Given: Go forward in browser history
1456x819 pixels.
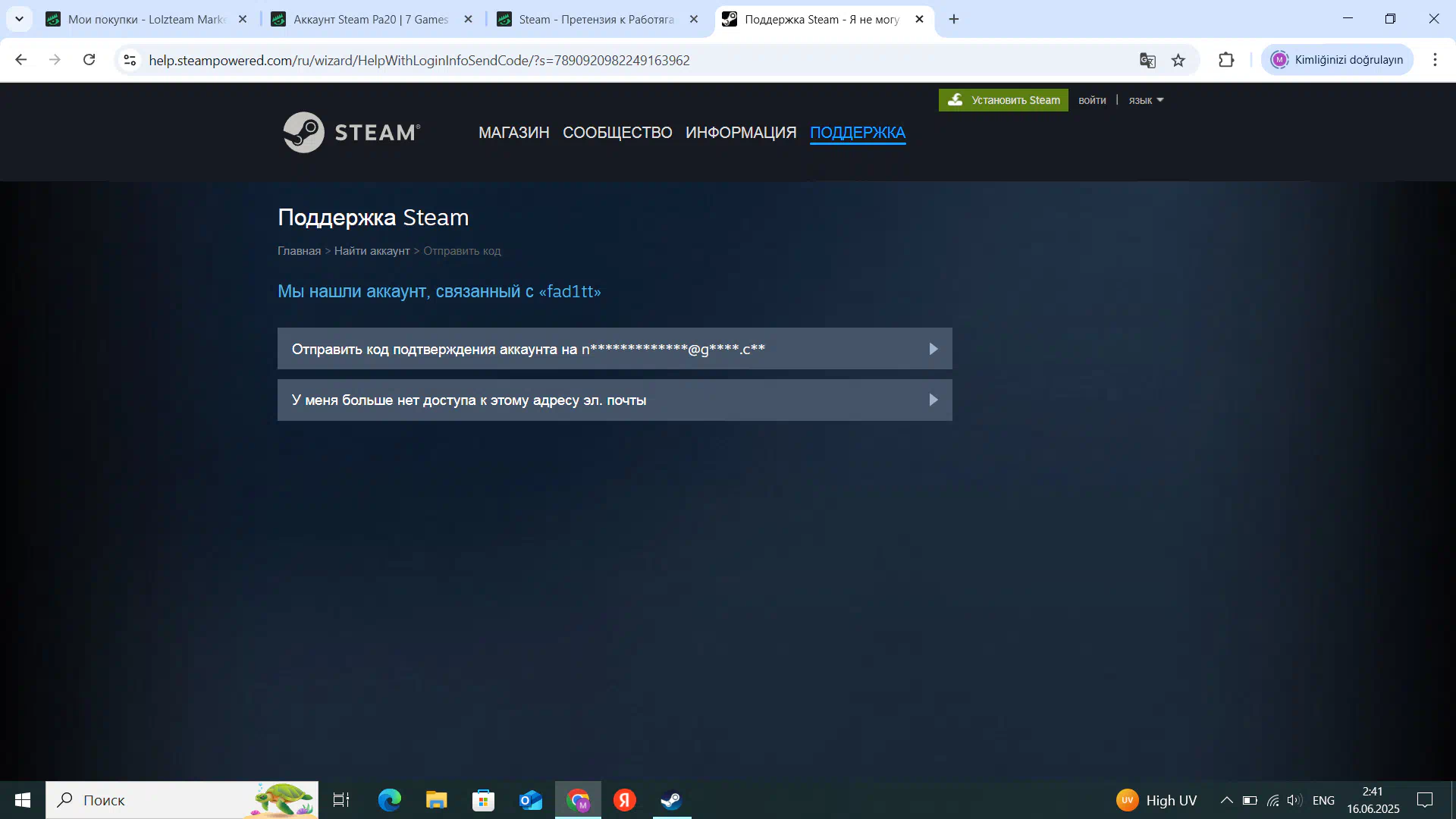Looking at the screenshot, I should click(x=55, y=60).
